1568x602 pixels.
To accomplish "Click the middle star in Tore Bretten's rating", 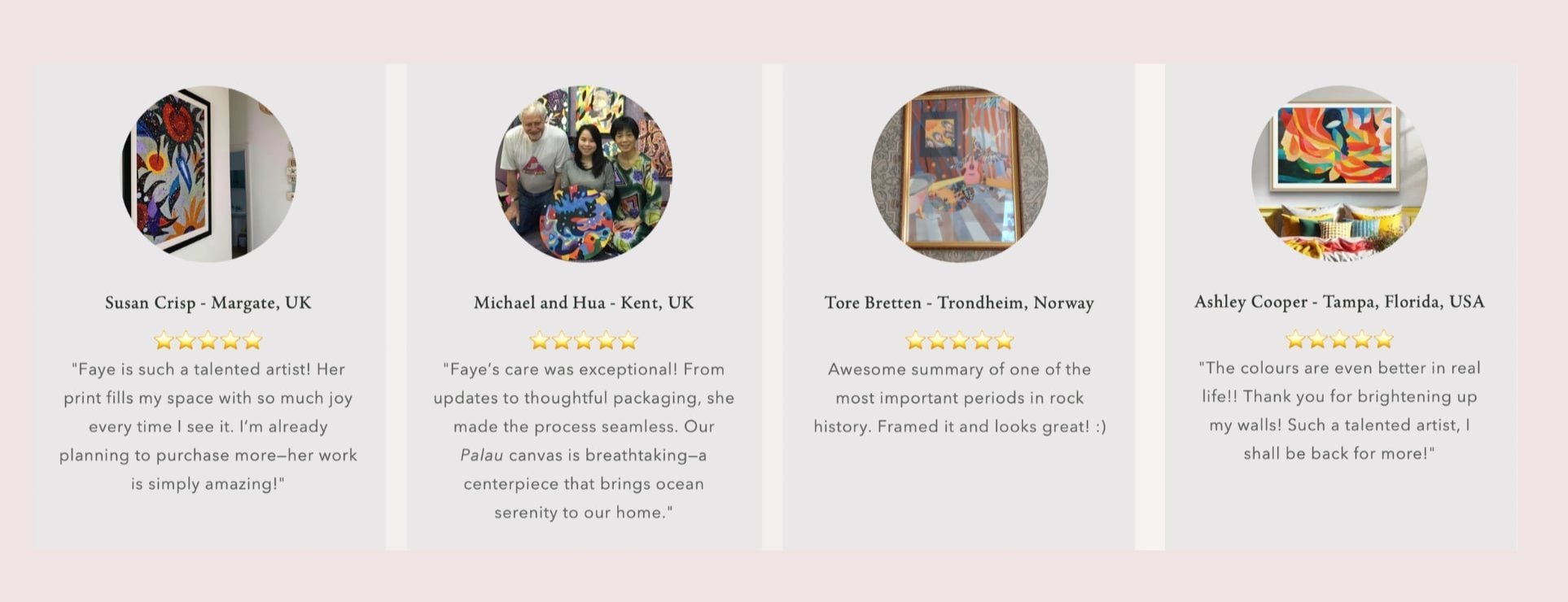I will [960, 340].
